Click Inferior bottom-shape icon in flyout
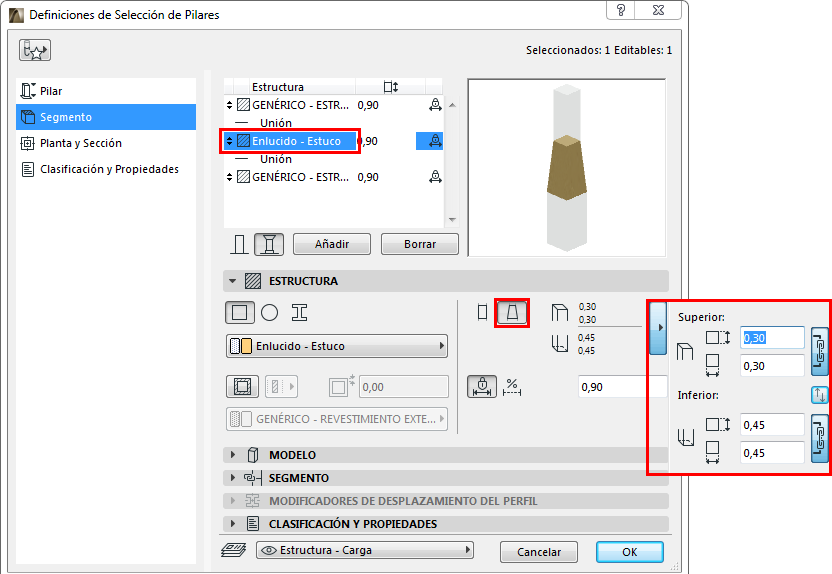 (x=686, y=437)
